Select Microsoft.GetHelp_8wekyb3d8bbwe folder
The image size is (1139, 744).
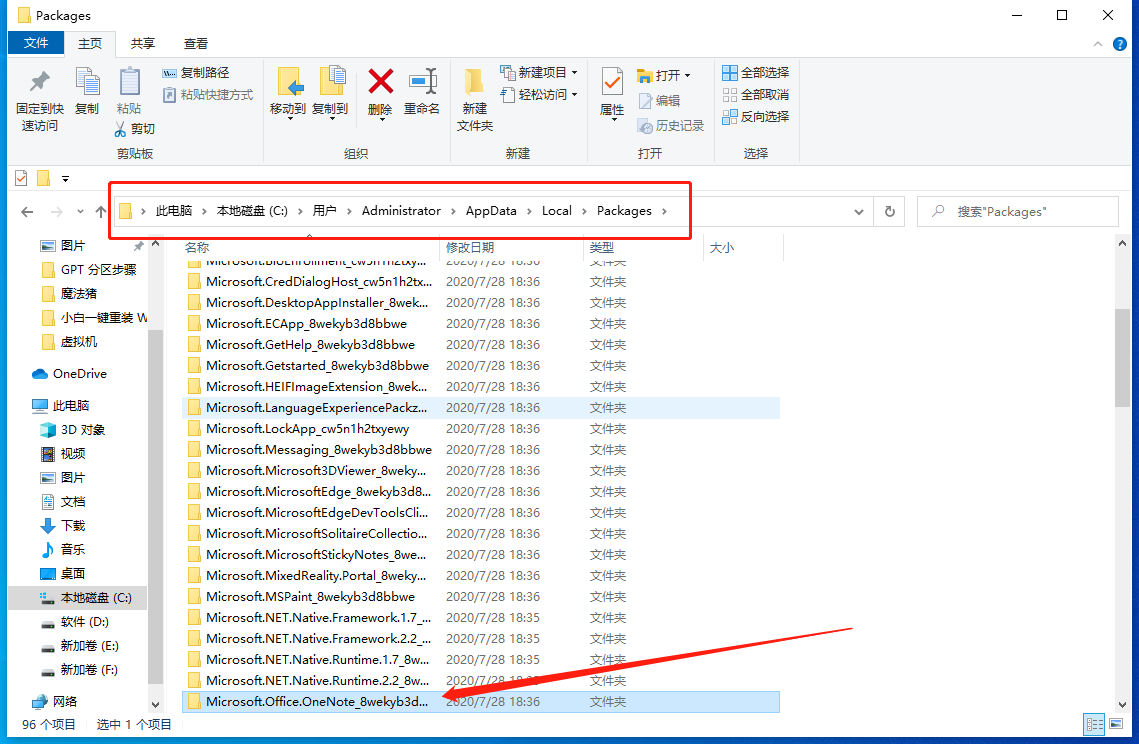tap(480, 344)
